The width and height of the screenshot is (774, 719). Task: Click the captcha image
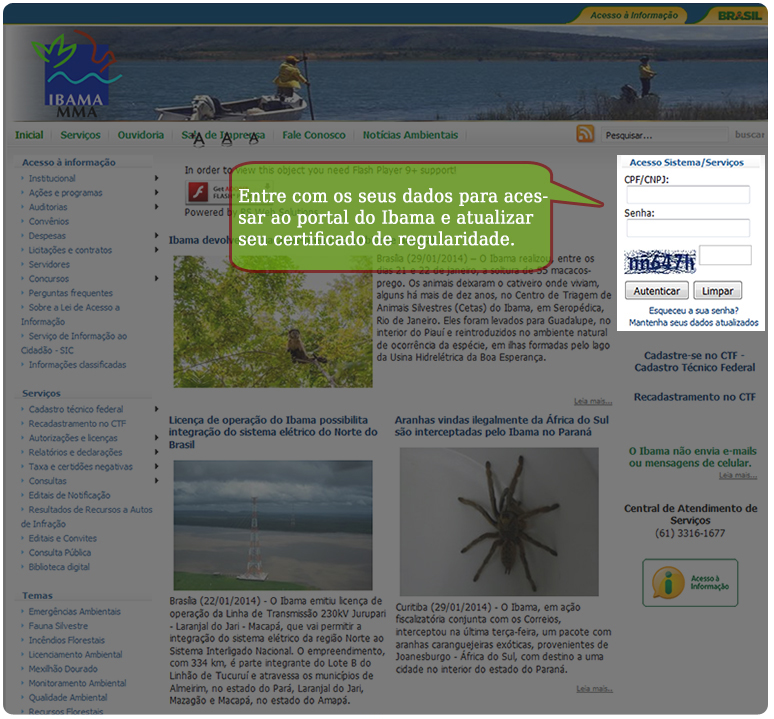click(659, 262)
